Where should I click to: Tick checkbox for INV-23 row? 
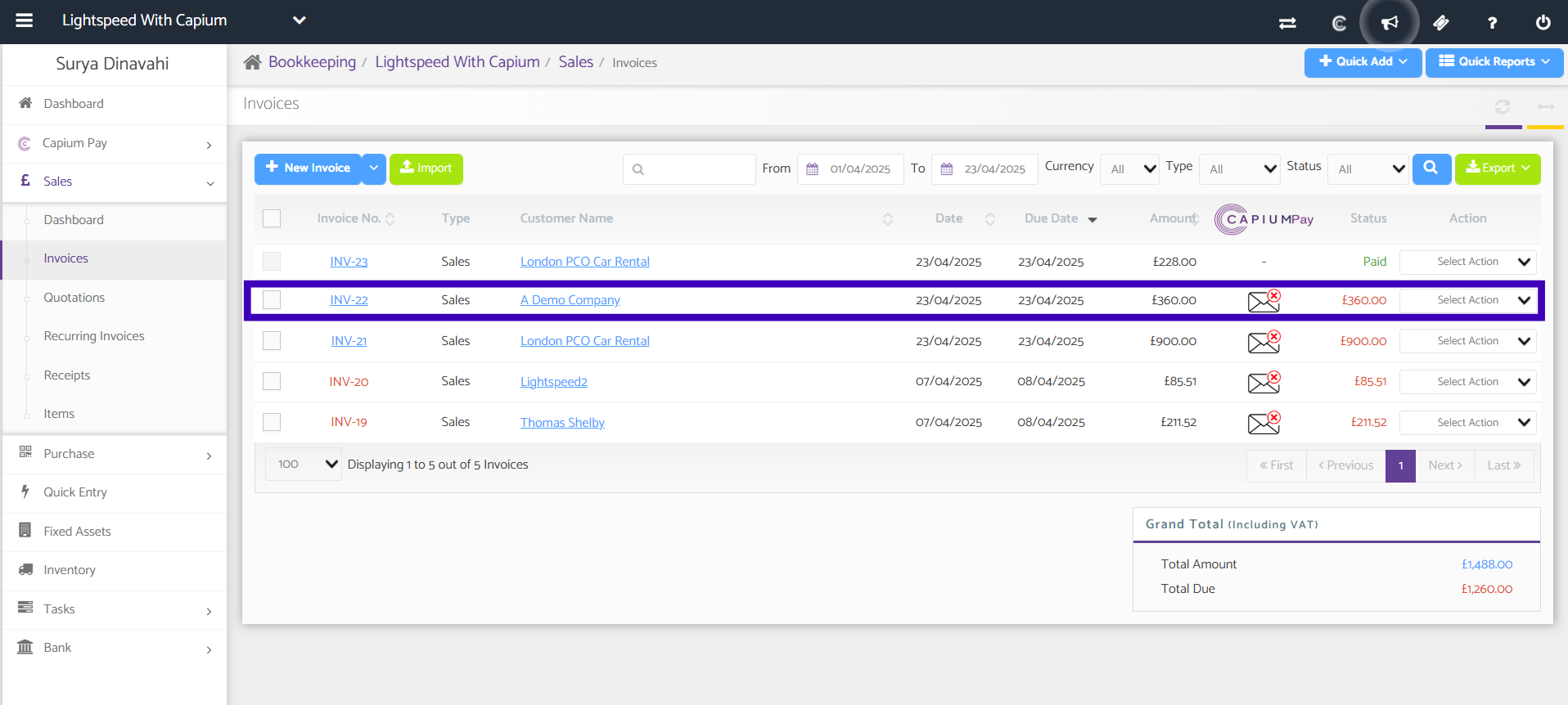coord(272,261)
